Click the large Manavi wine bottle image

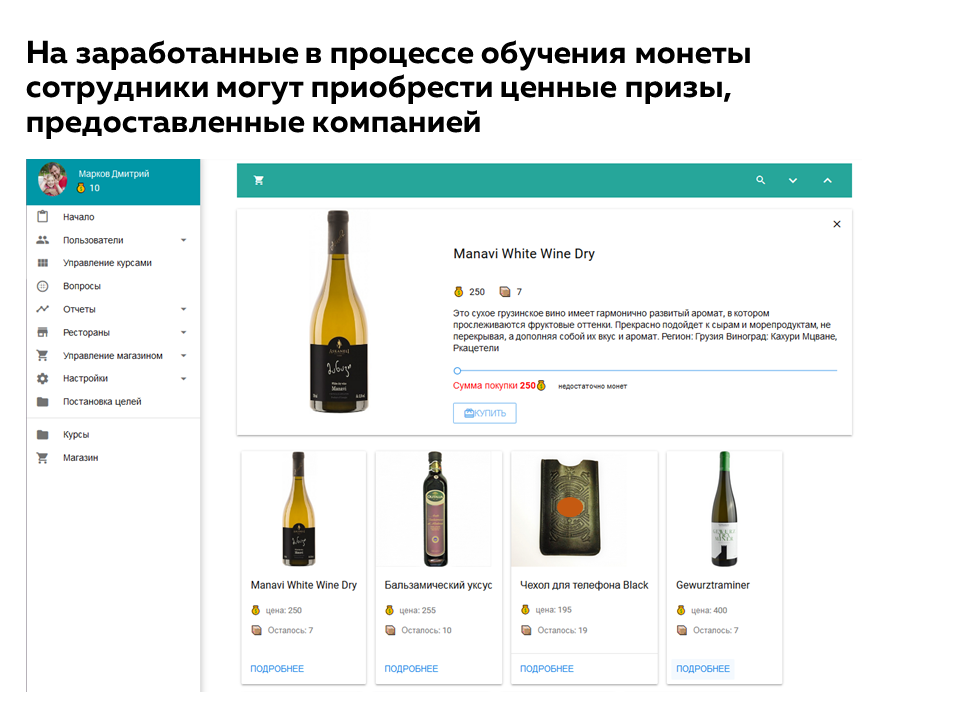pos(339,312)
